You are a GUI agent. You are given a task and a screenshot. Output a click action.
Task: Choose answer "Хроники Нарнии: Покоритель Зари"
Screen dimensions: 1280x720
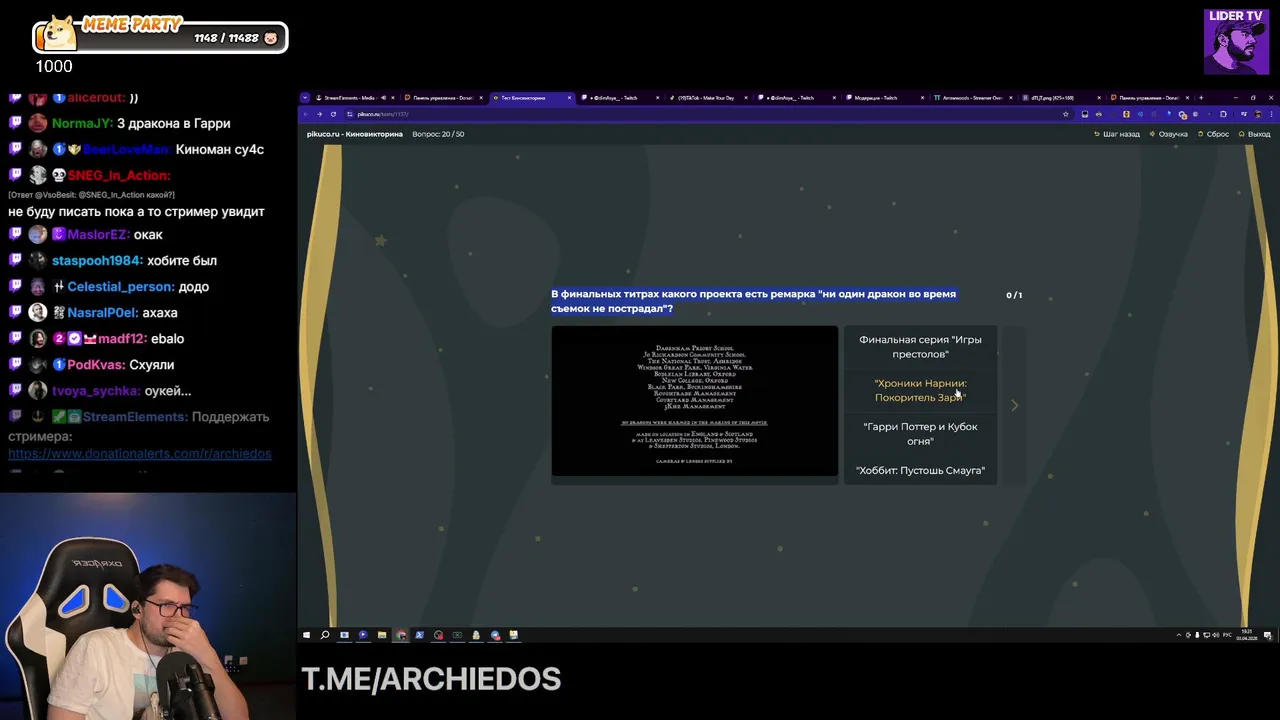920,390
